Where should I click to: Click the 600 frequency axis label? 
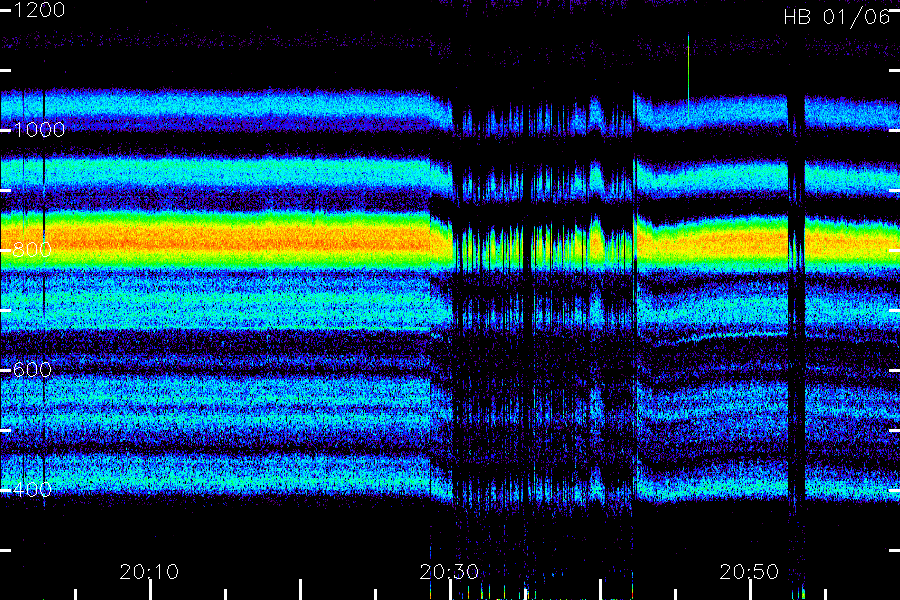point(32,369)
